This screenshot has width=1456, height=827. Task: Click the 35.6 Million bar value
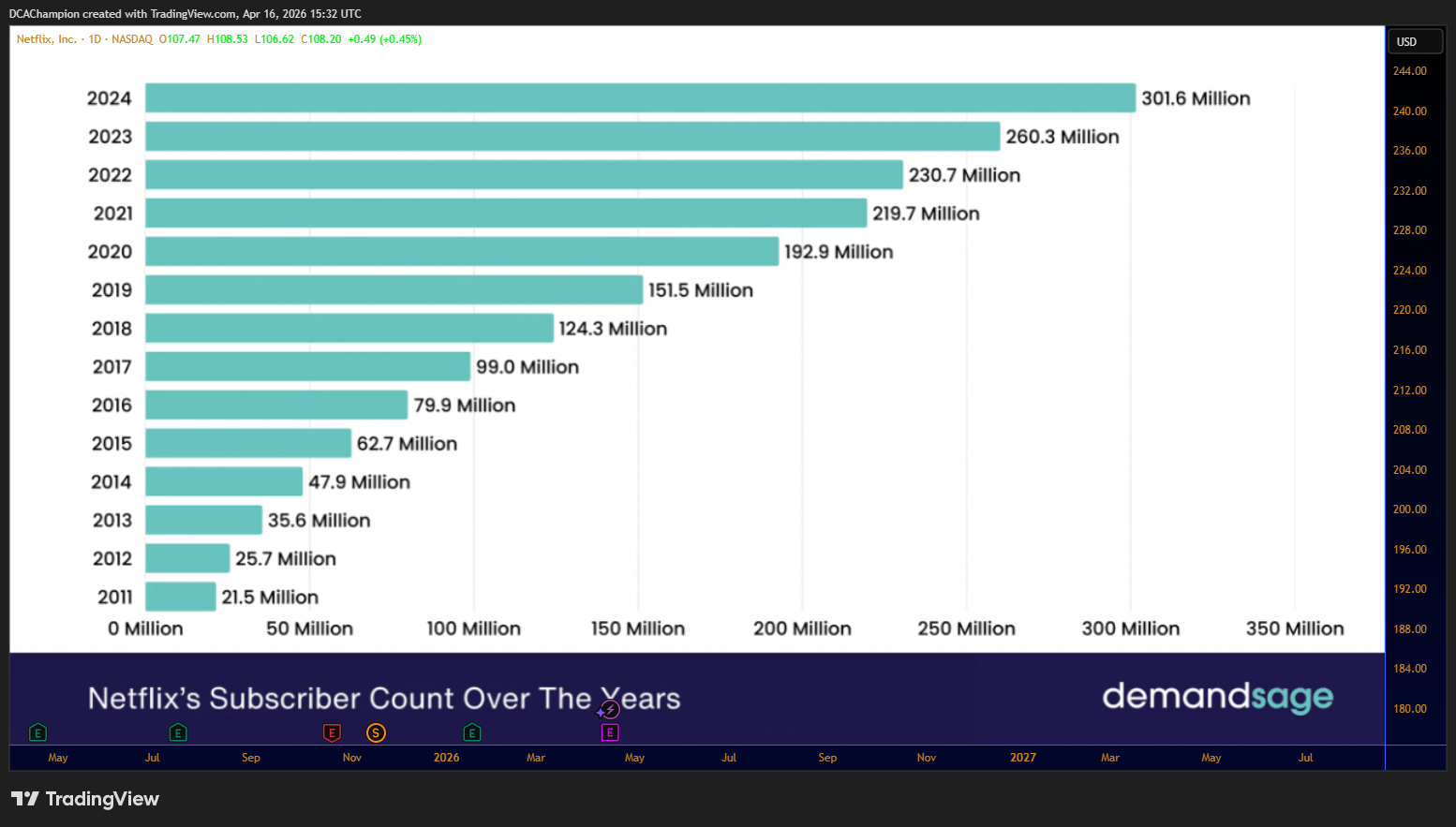point(319,521)
